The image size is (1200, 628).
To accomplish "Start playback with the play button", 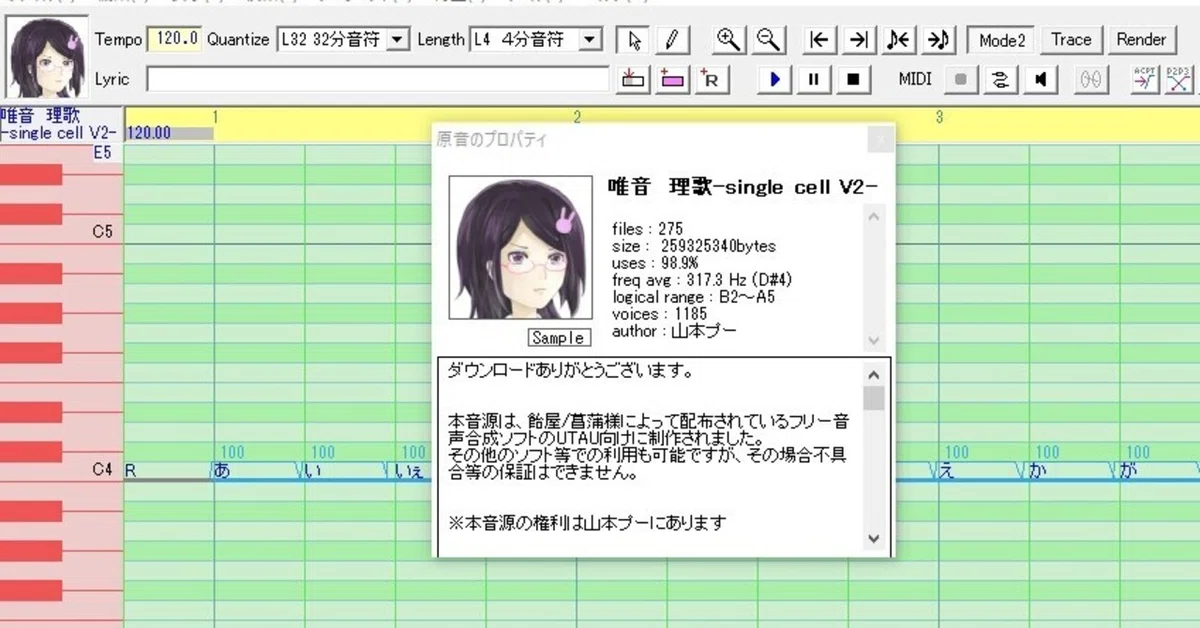I will tap(775, 79).
